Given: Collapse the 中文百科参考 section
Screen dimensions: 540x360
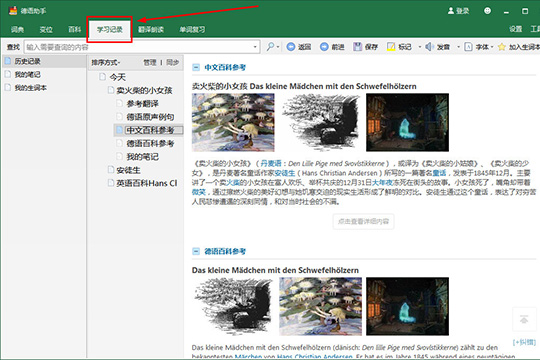Looking at the screenshot, I should click(196, 67).
